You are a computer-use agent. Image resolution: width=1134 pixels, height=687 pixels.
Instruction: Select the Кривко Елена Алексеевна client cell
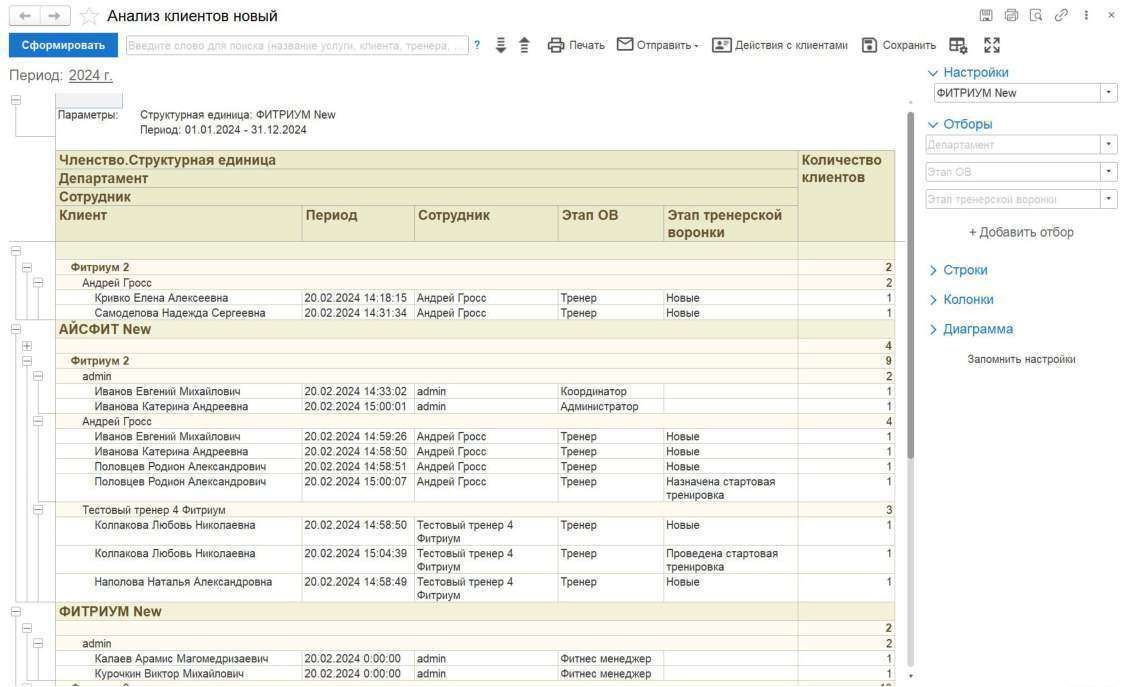click(178, 298)
